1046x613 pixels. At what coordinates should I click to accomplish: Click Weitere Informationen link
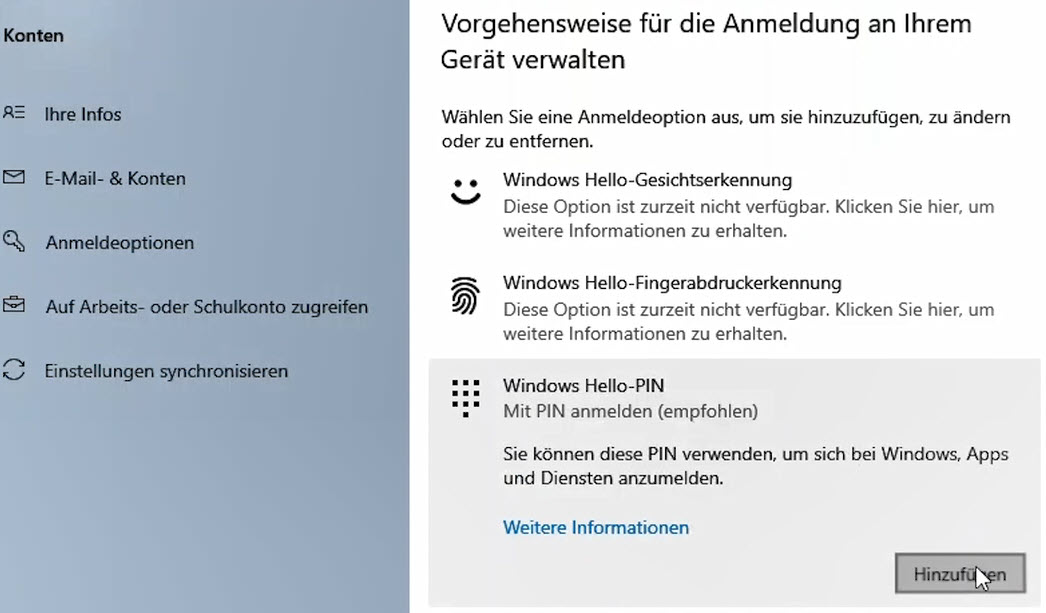[596, 528]
